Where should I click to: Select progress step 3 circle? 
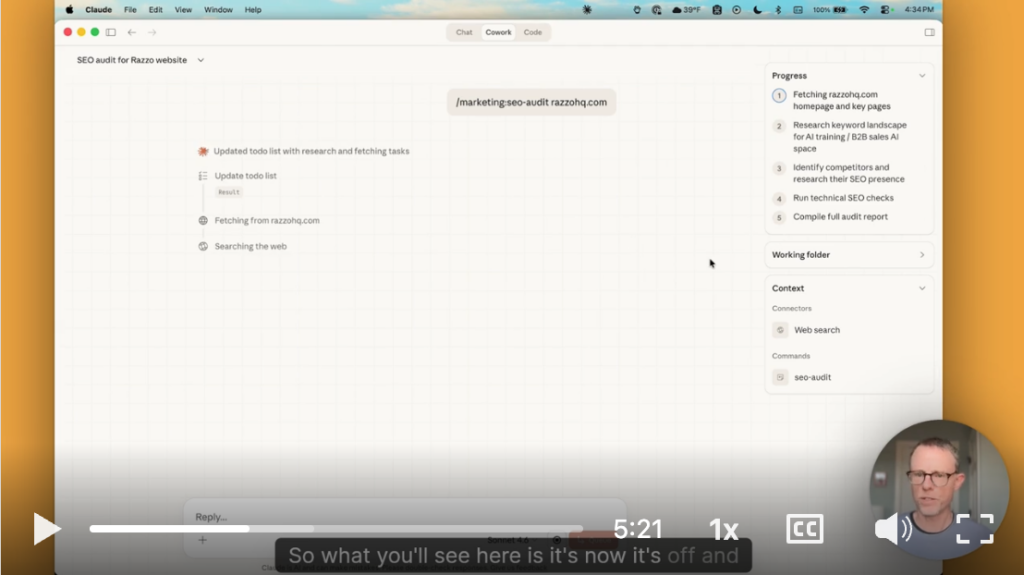[779, 169]
